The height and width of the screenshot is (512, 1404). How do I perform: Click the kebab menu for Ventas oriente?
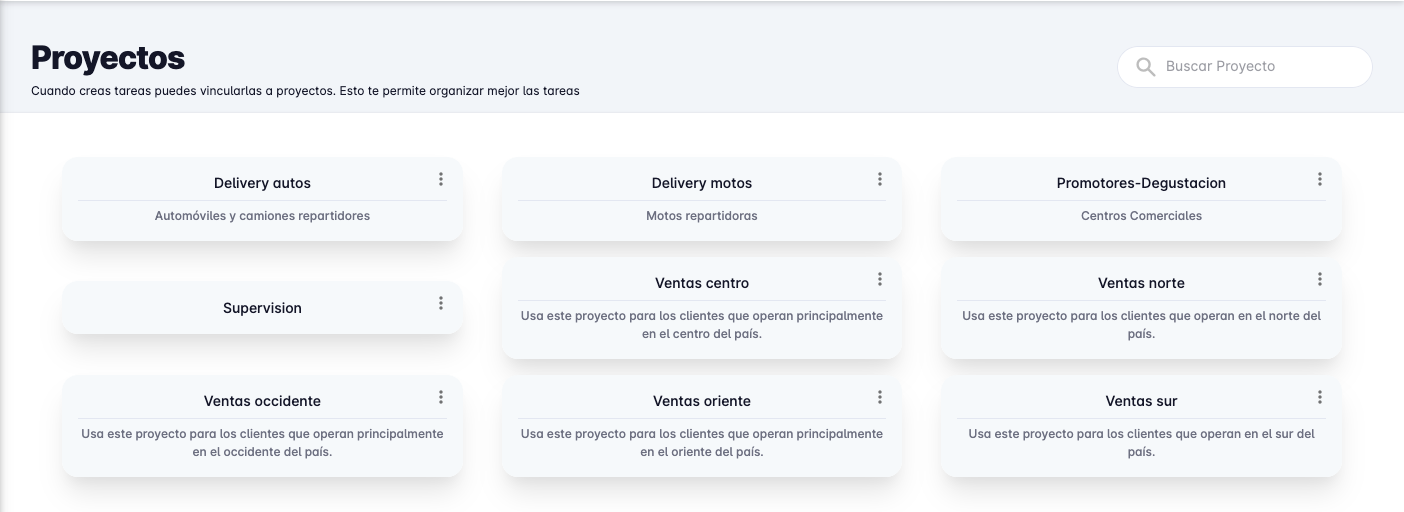[880, 397]
